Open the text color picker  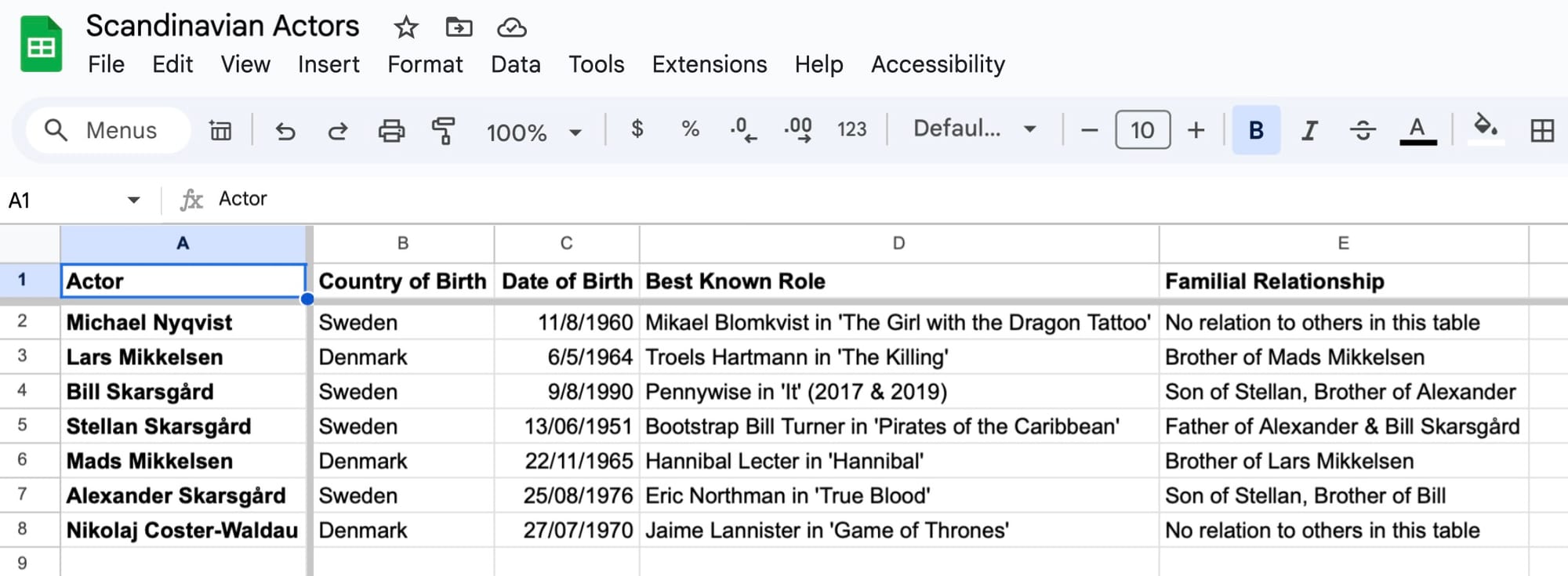tap(1417, 131)
